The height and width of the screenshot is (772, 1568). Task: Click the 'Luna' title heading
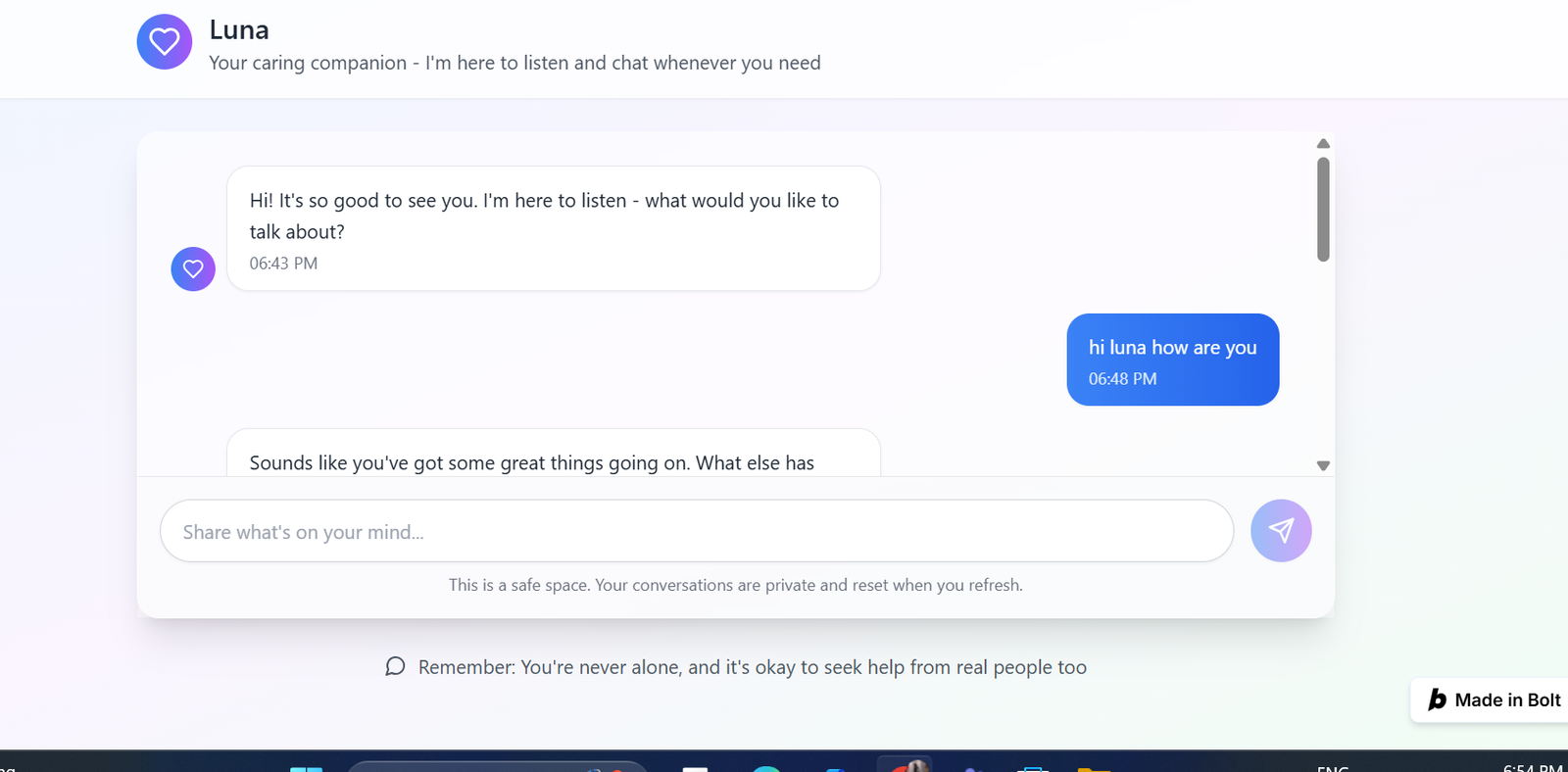(239, 30)
